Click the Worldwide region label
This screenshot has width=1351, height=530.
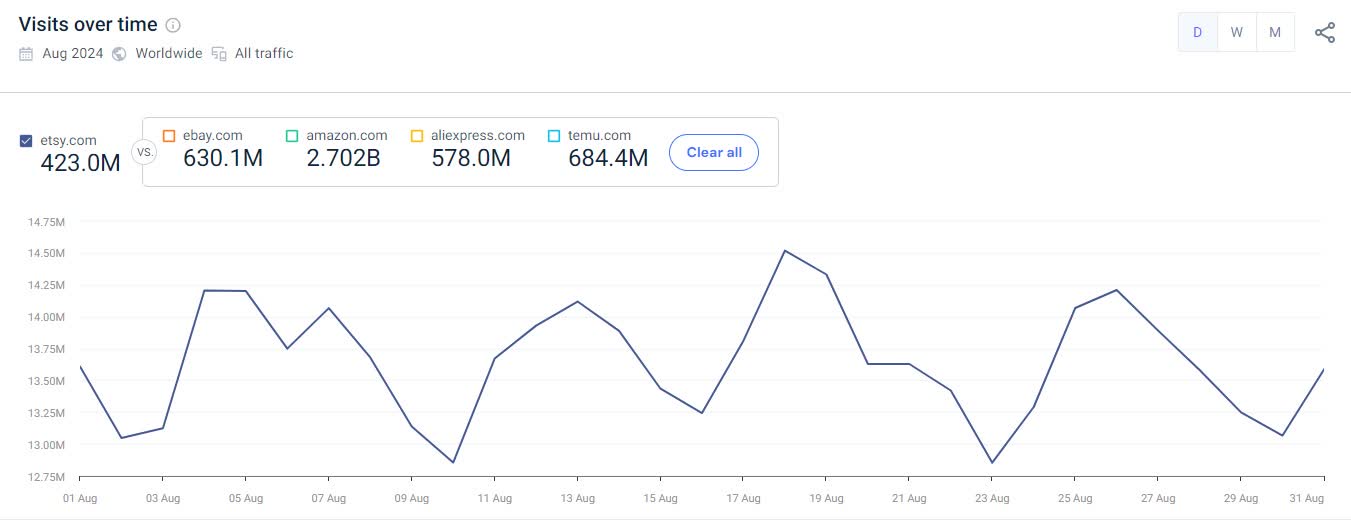[169, 54]
